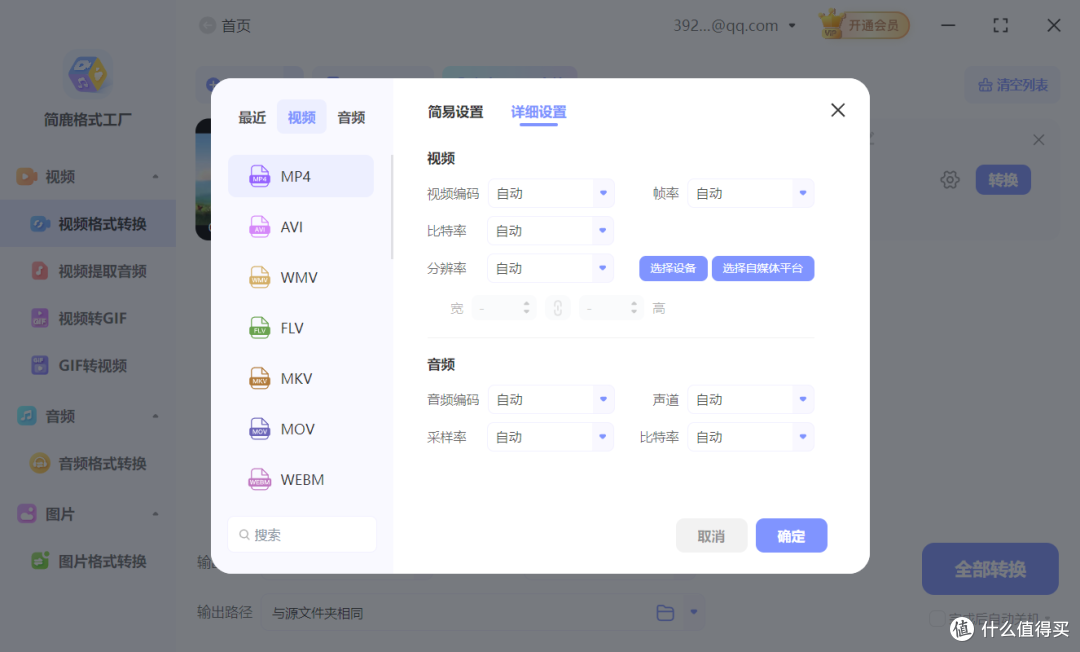Collapse the 视频 sidebar section
Screen dimensions: 1080x652
tap(155, 177)
